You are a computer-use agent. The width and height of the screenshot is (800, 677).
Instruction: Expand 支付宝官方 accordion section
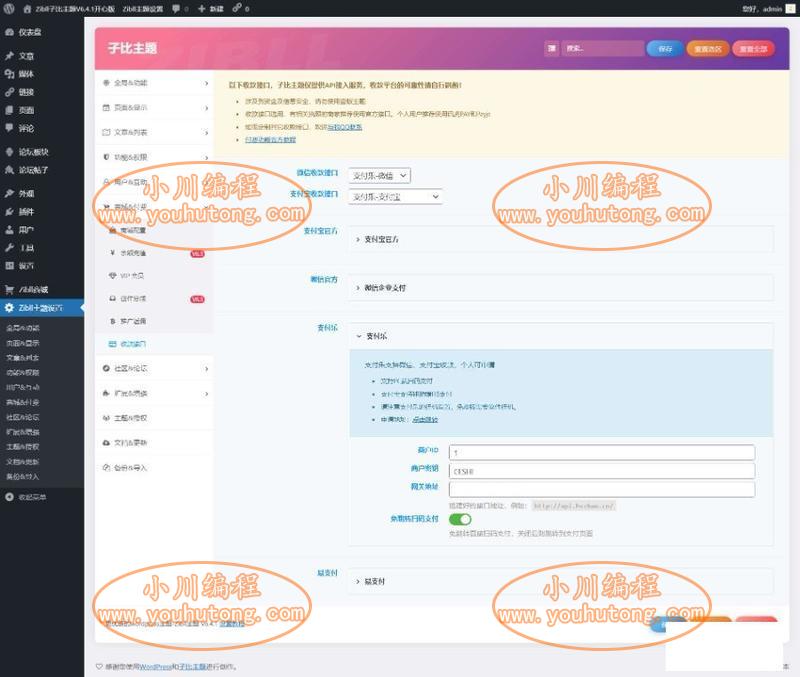coord(561,239)
